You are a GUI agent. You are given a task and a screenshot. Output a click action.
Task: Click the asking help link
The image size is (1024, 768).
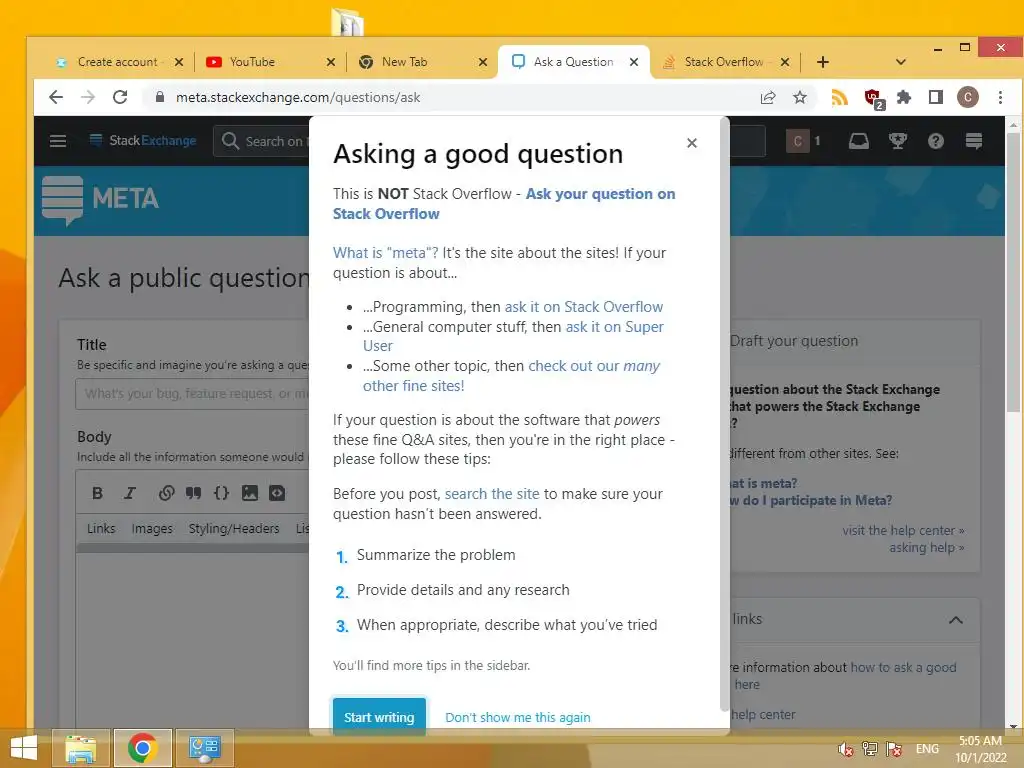coord(927,547)
